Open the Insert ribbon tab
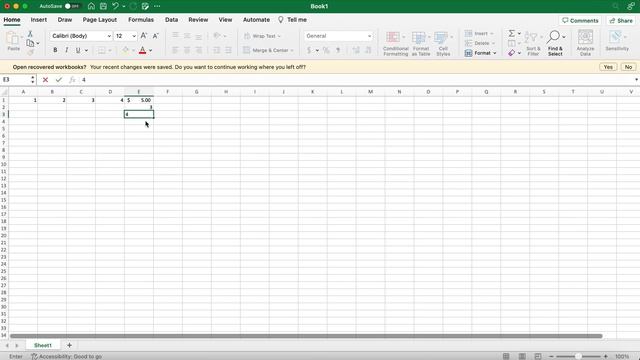The width and height of the screenshot is (640, 360). click(x=39, y=20)
